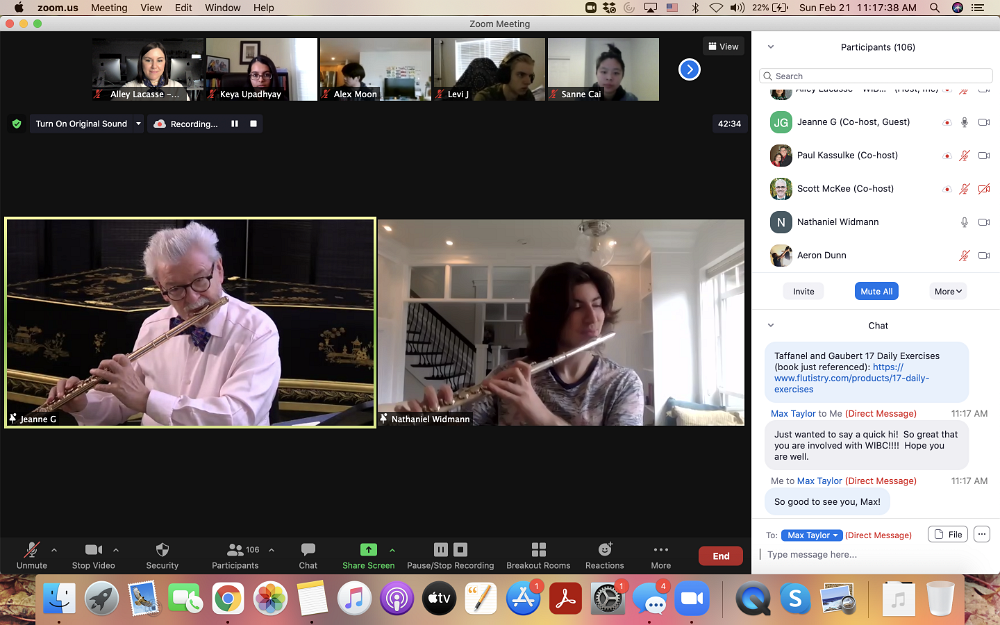Click the green Share Screen icon

point(368,549)
